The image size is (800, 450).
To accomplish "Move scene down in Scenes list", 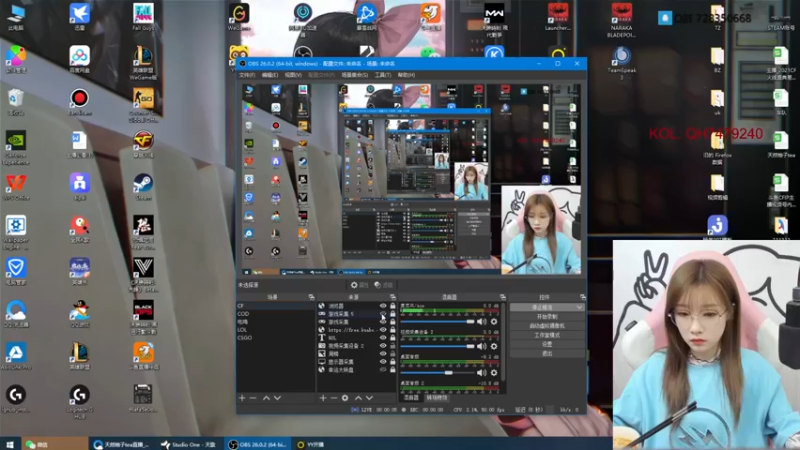I will pos(277,398).
